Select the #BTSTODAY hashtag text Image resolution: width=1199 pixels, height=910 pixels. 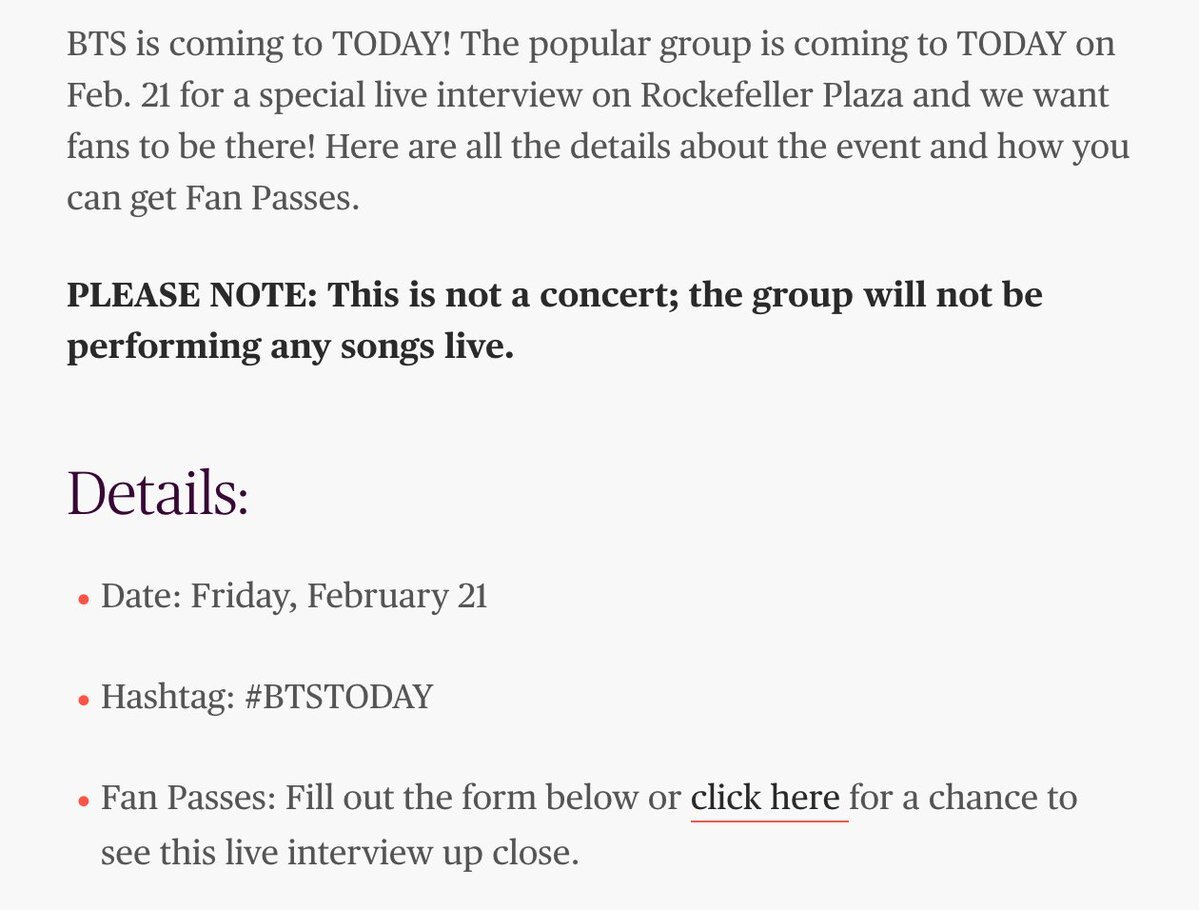[x=339, y=697]
